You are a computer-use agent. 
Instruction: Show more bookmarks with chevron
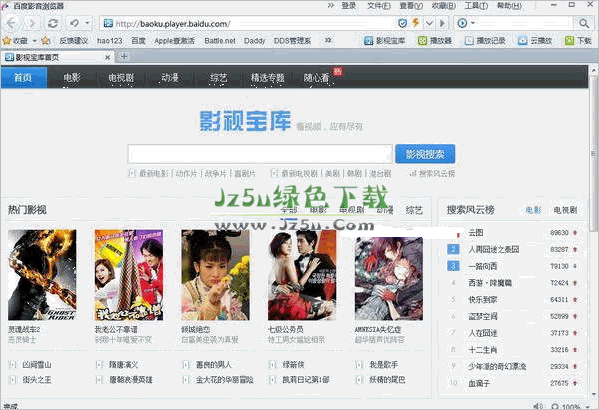tap(328, 40)
